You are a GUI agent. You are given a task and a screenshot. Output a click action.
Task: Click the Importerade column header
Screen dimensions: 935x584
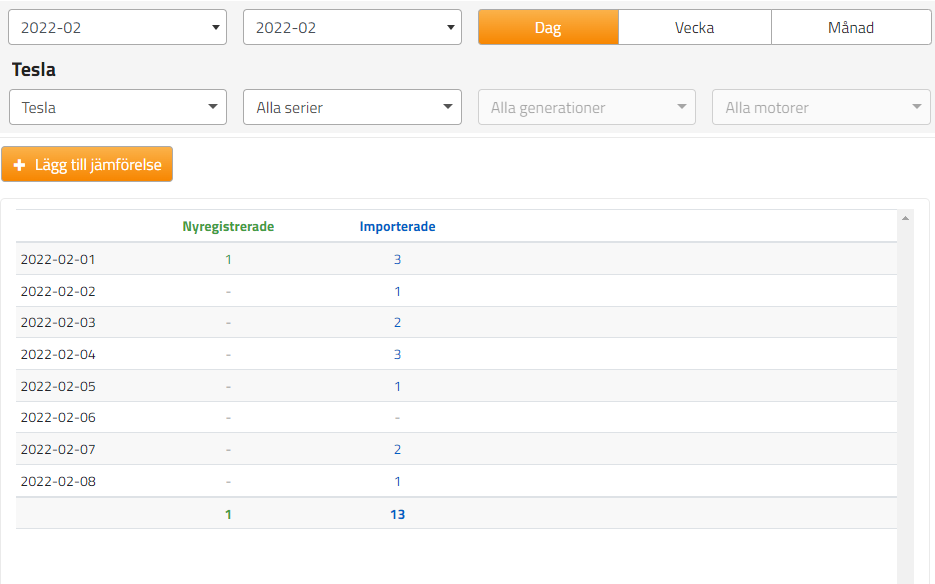coord(397,227)
